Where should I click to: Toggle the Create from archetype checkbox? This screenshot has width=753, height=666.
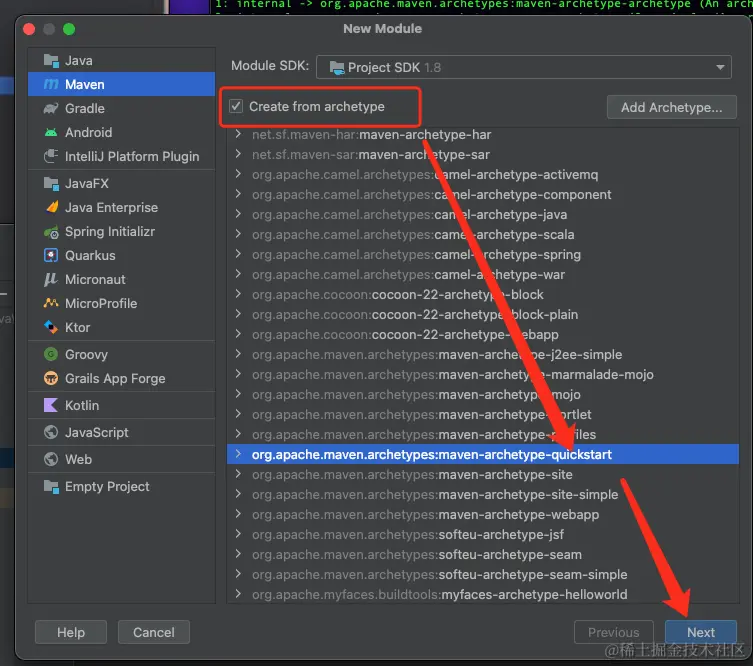point(236,106)
